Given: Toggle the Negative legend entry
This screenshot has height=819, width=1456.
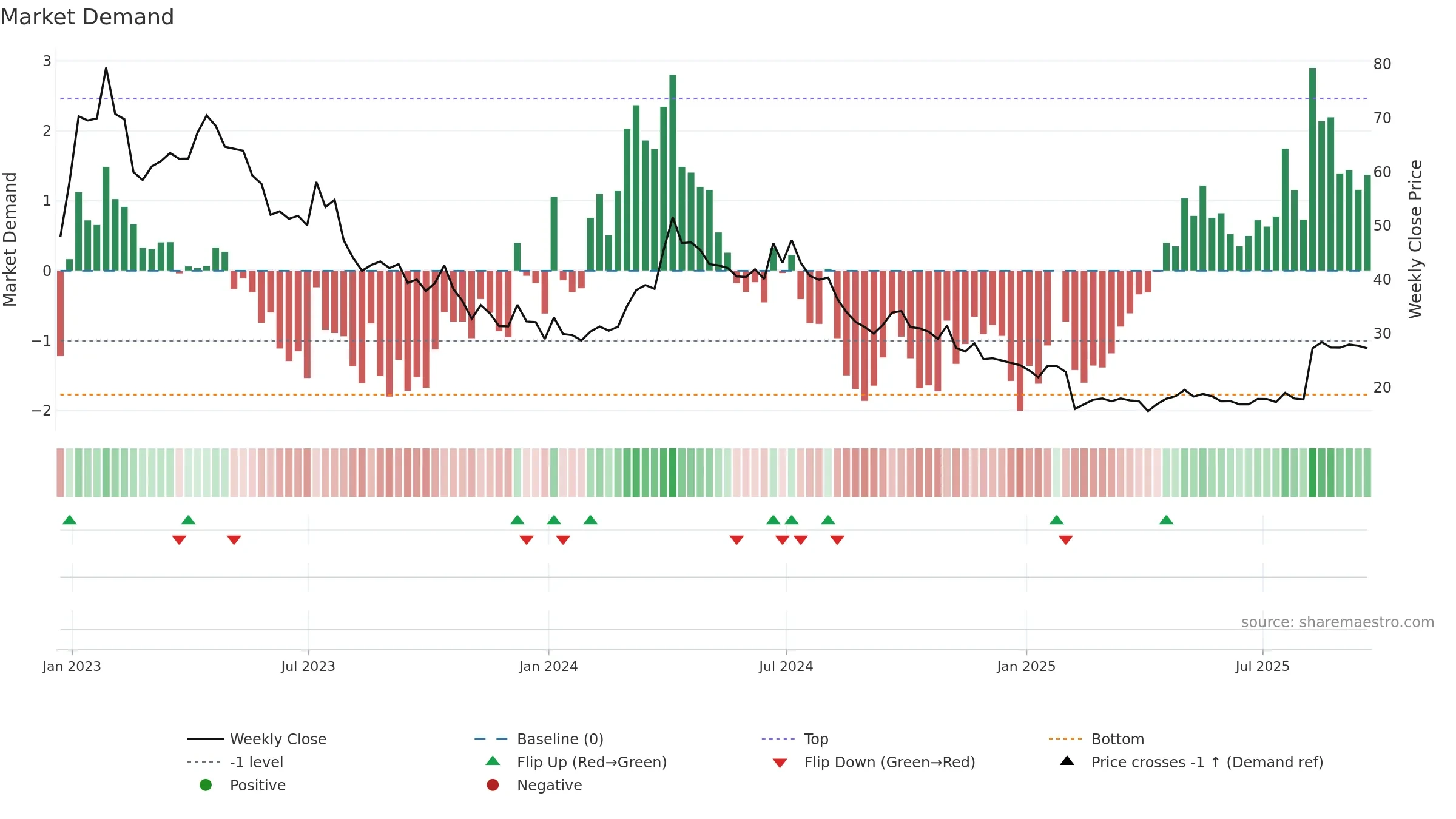Looking at the screenshot, I should point(534,785).
